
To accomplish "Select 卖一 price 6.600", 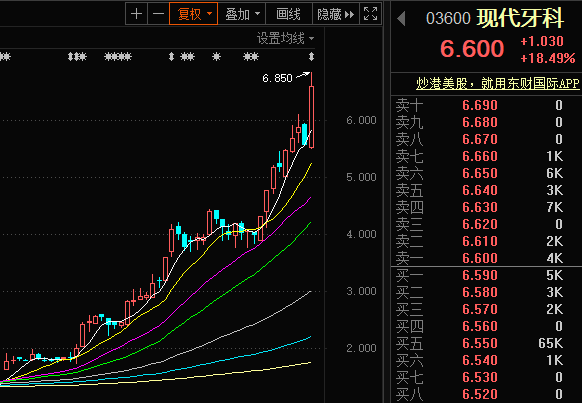I will [x=480, y=258].
